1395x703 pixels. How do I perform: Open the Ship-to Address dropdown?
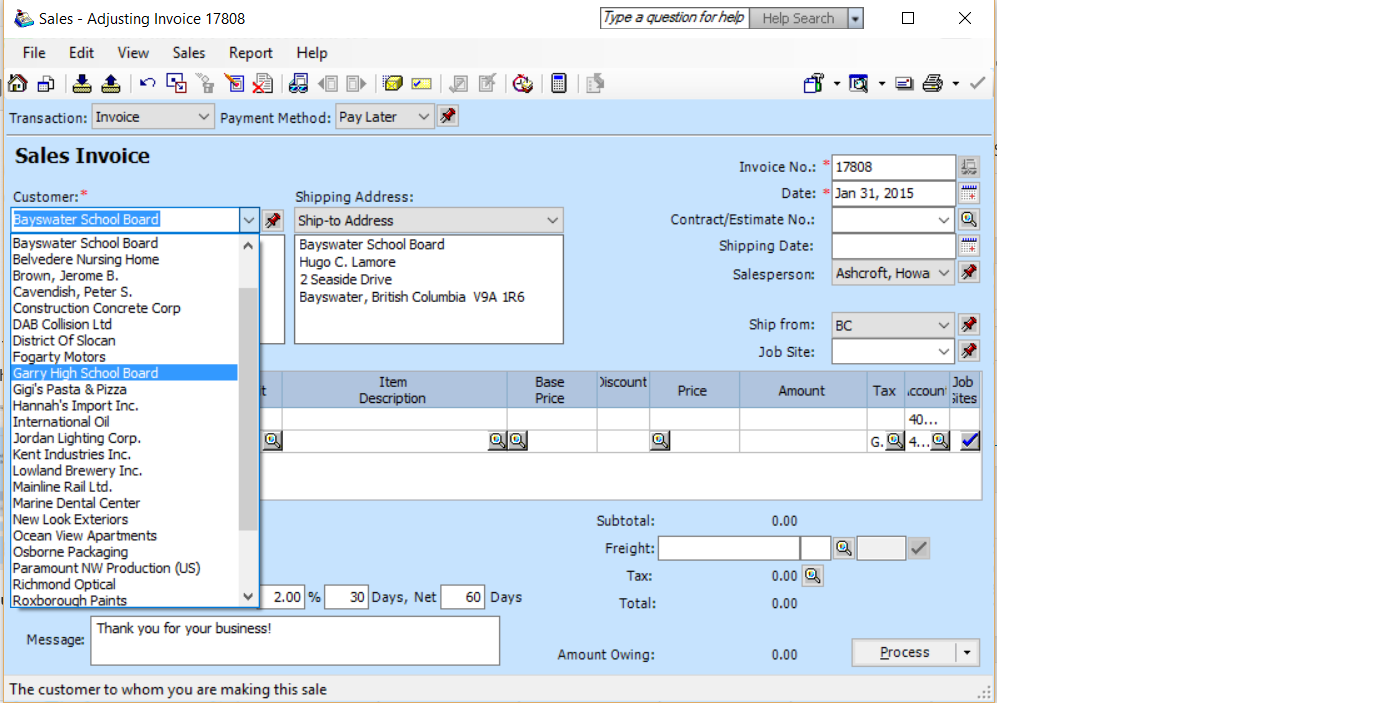(429, 220)
